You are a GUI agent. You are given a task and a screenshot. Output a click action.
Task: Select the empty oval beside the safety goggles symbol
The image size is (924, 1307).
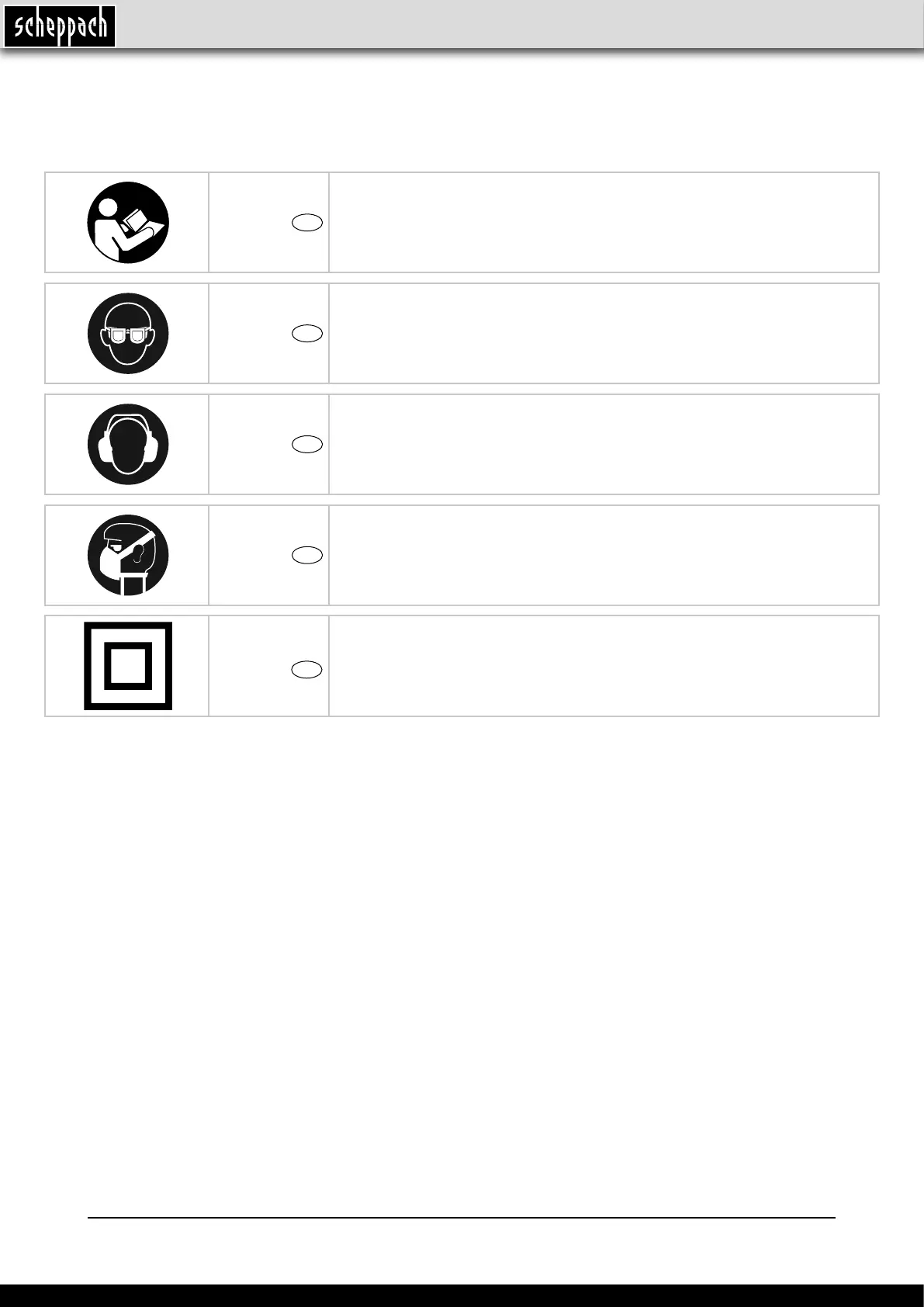[x=307, y=334]
